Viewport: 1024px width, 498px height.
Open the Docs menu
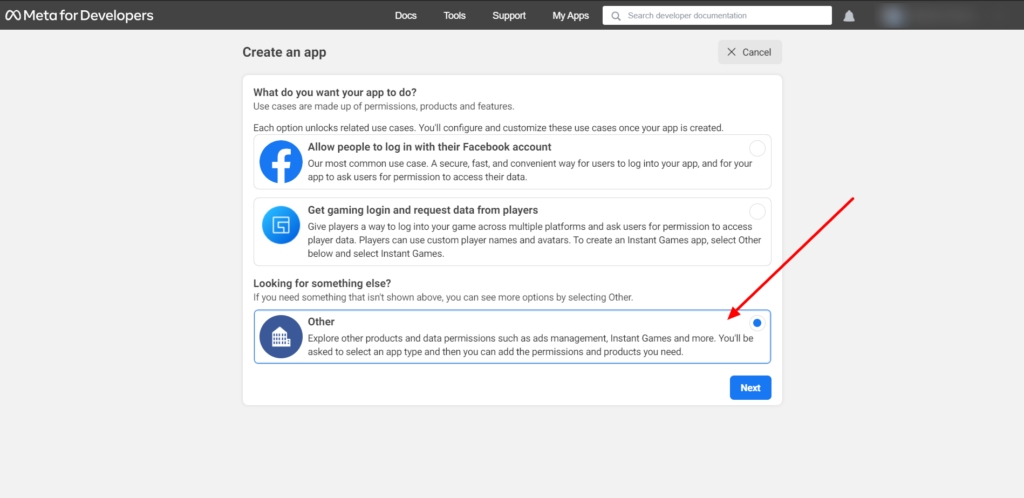pos(405,16)
